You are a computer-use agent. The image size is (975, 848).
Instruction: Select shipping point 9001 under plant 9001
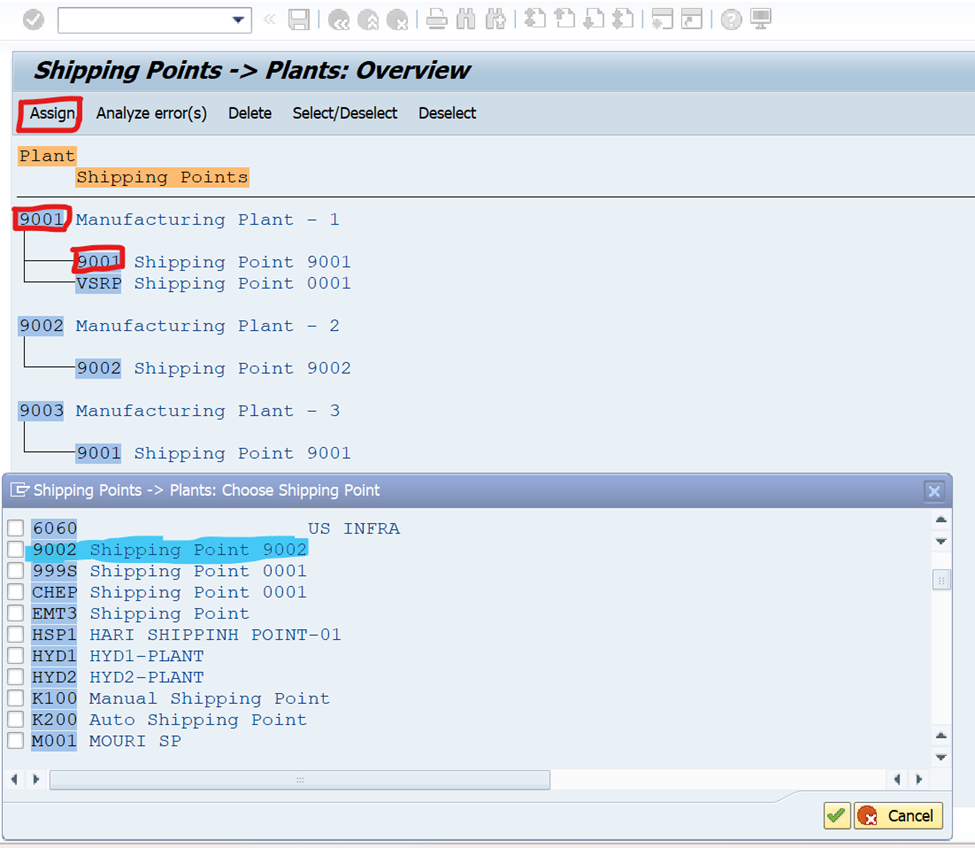98,262
